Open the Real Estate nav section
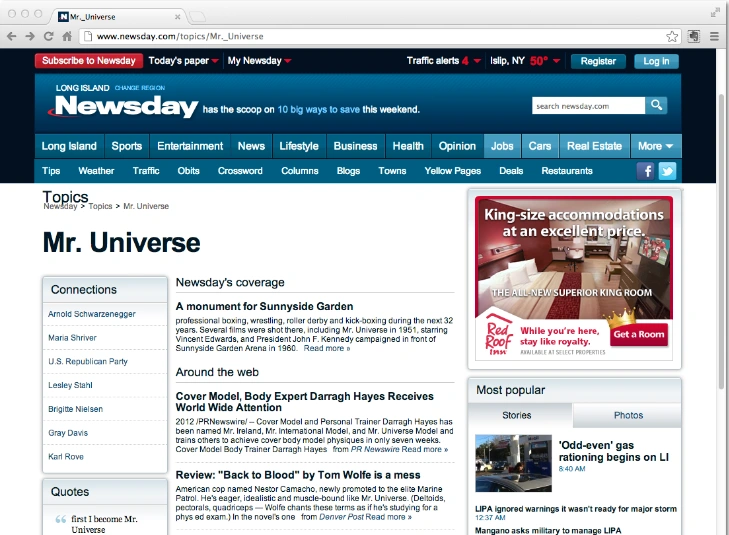This screenshot has width=729, height=535. click(594, 146)
